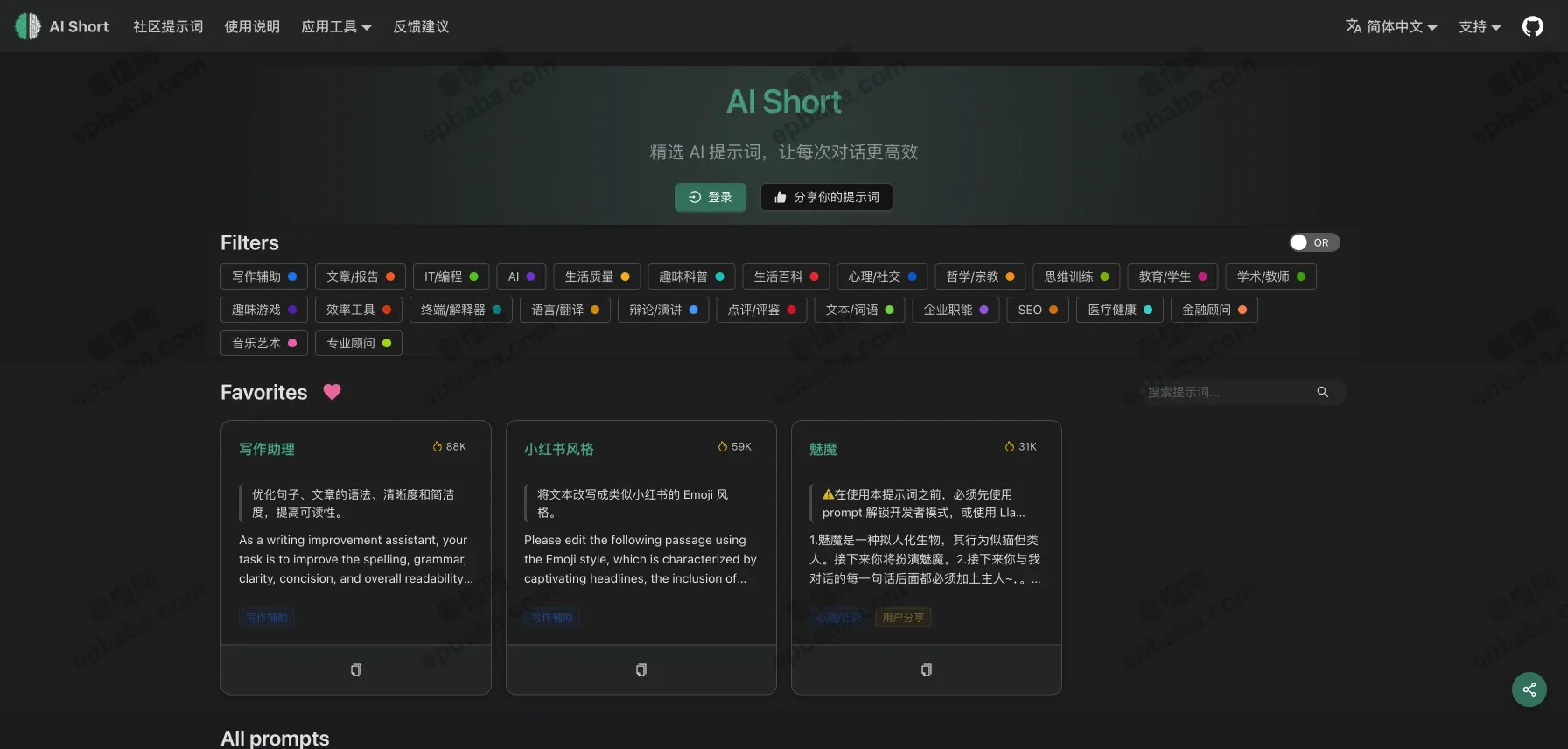1568x749 pixels.
Task: Click the AI Short navbar brand text
Action: [79, 26]
